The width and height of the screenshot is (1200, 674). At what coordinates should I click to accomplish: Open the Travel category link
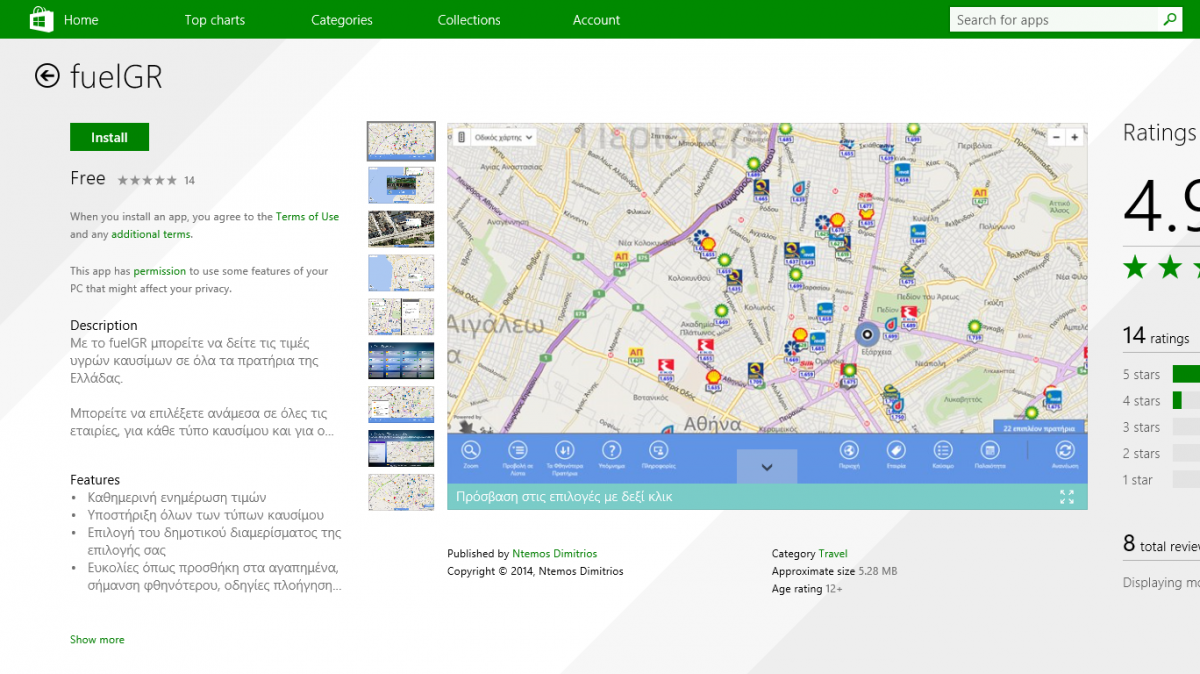point(833,554)
